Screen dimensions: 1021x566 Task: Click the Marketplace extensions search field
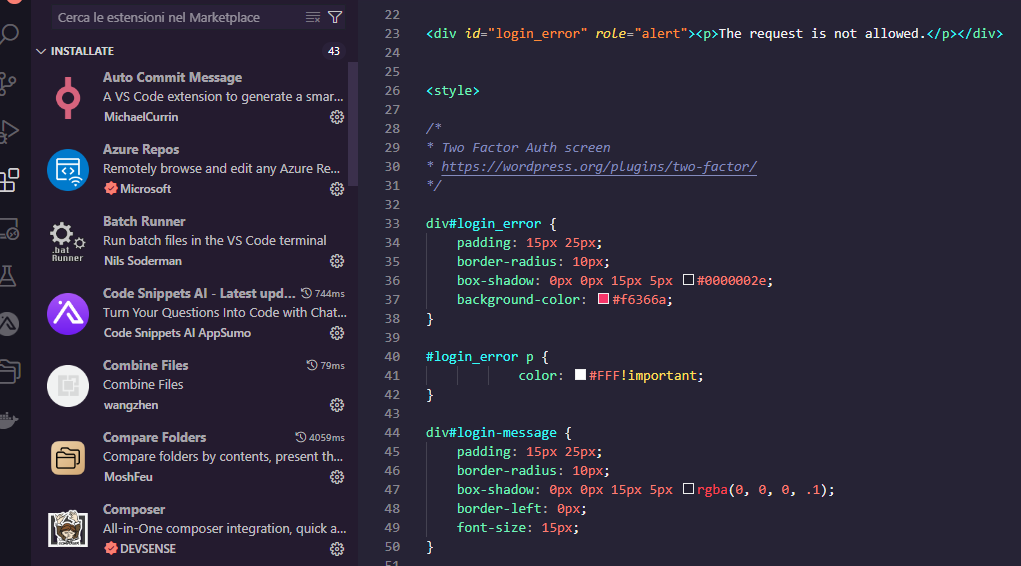[x=177, y=18]
